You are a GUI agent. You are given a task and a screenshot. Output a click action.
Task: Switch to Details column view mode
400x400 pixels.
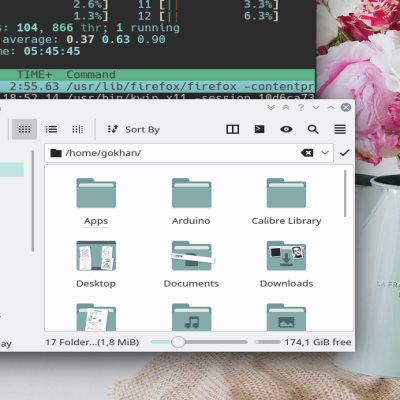coord(78,129)
